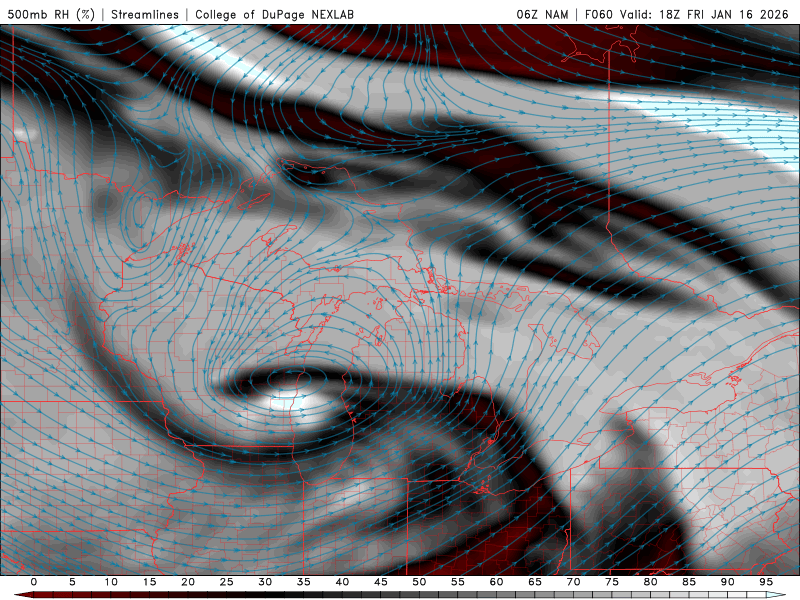Click the colorbar label "45"
This screenshot has width=800, height=600.
coord(381,582)
